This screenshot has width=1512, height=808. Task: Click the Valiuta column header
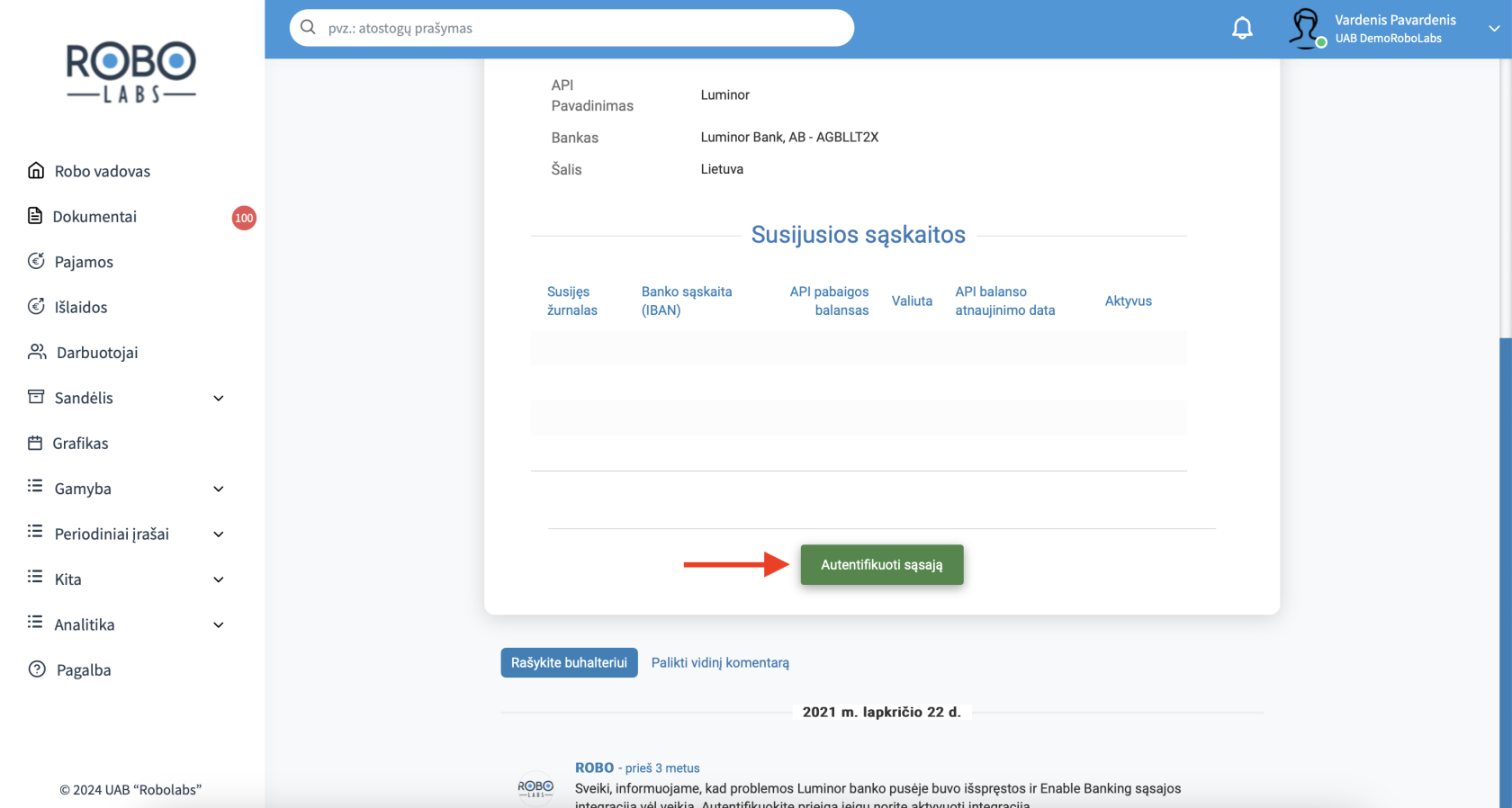click(x=912, y=301)
